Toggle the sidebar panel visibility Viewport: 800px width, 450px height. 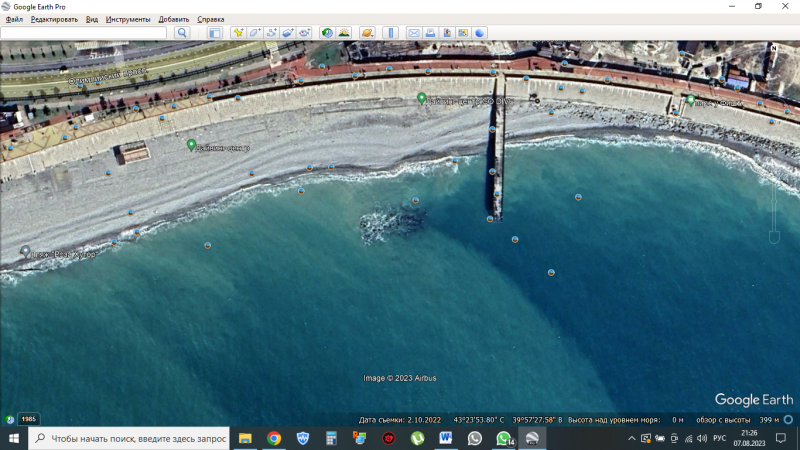coord(214,33)
